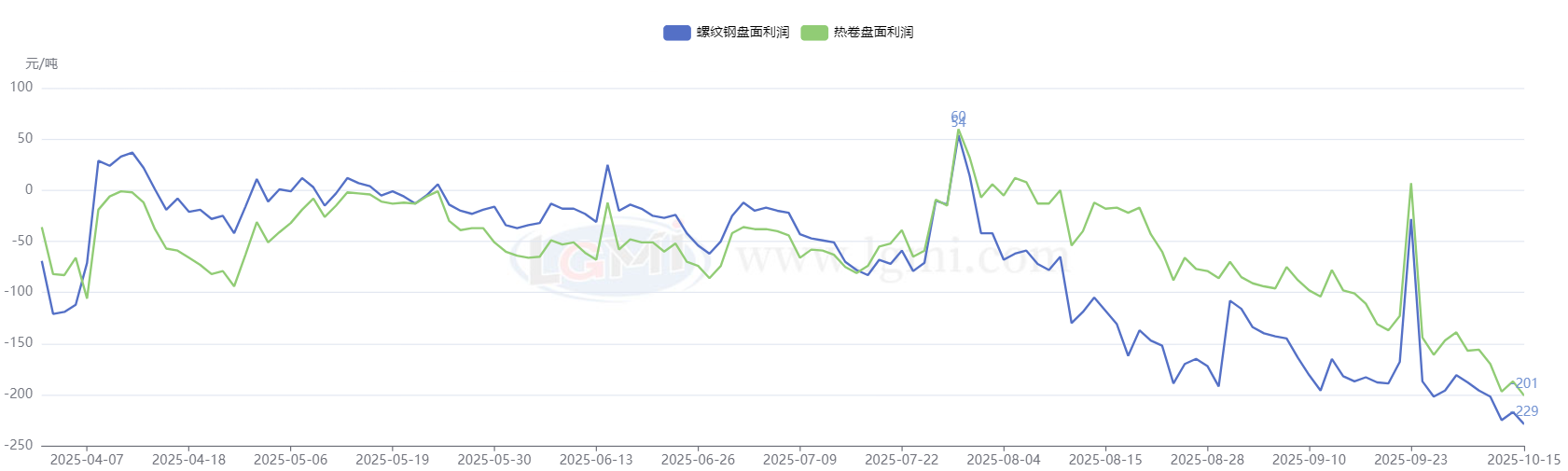The width and height of the screenshot is (1568, 471).
Task: Select the 2025-09-23 x-axis date
Action: tap(1410, 460)
